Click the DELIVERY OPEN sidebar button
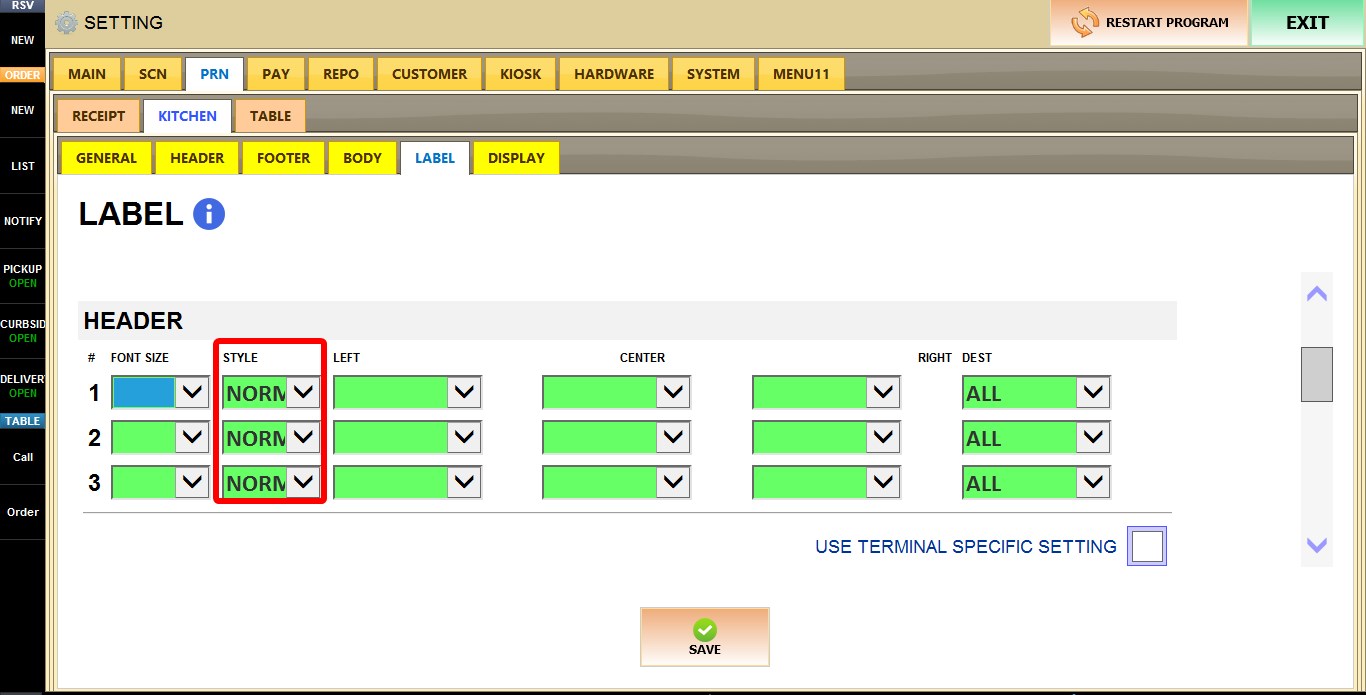Image resolution: width=1366 pixels, height=695 pixels. (22, 386)
